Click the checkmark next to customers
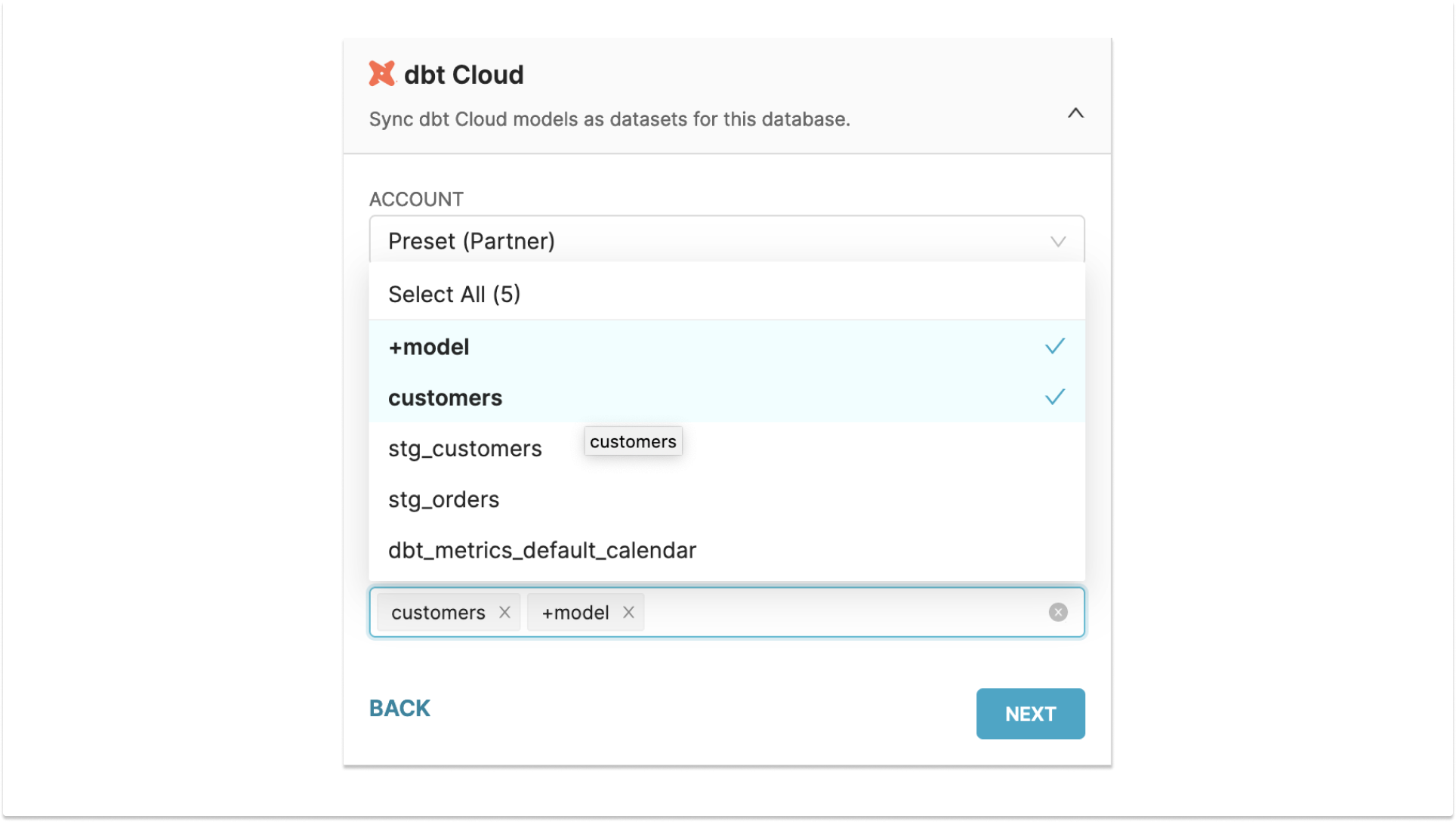The image size is (1456, 822). pyautogui.click(x=1054, y=396)
